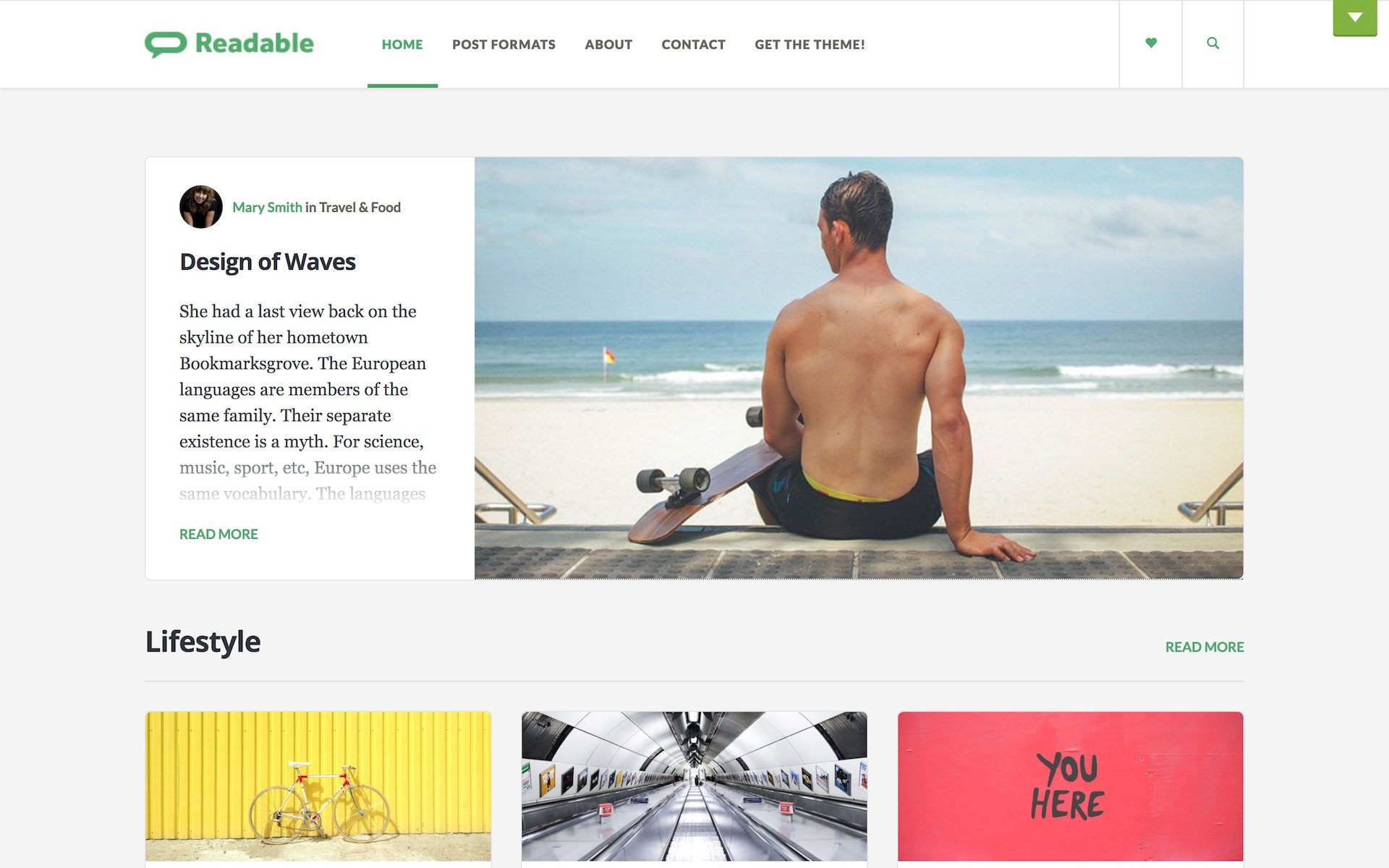Open the beach skateboarder featured image
1389x868 pixels.
pos(859,368)
